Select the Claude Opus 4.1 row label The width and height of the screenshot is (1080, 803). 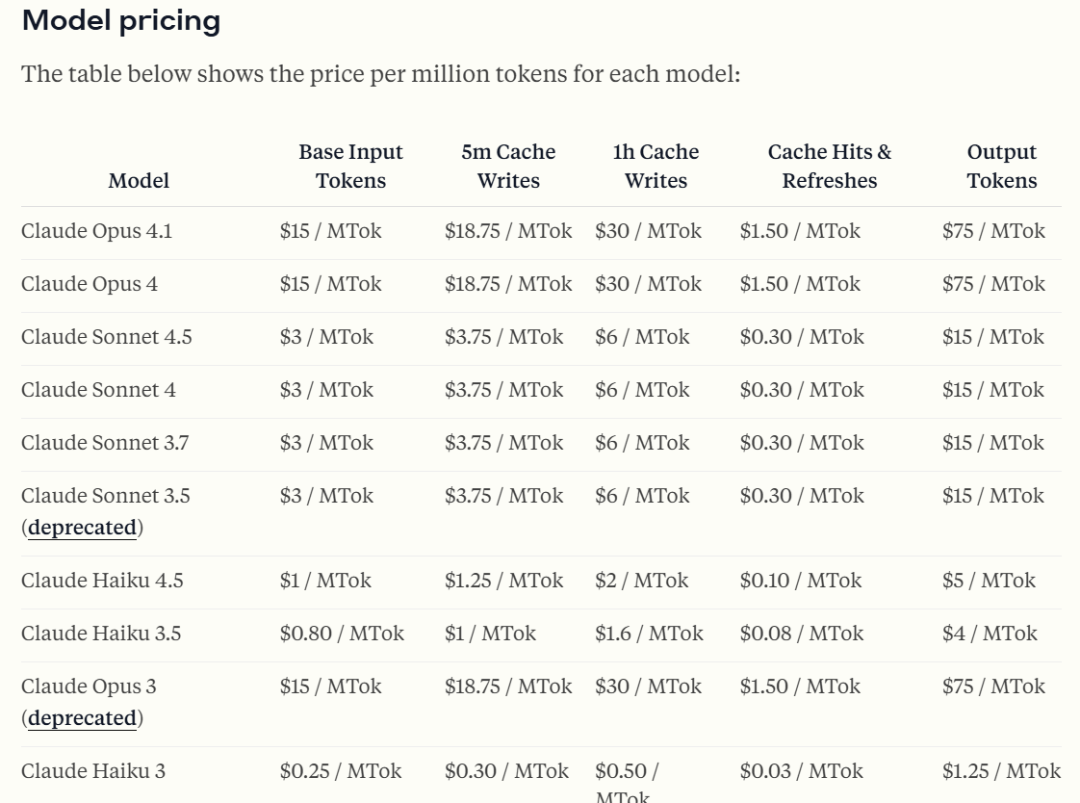pyautogui.click(x=96, y=232)
